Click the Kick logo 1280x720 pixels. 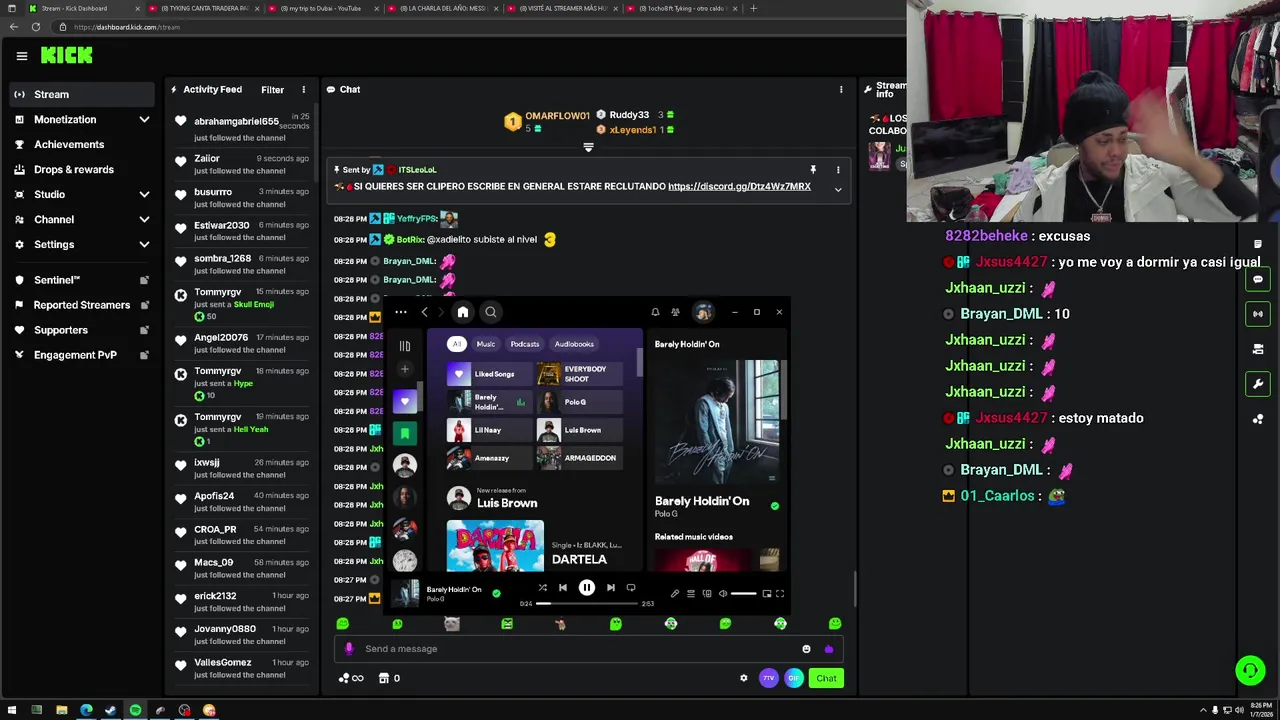pos(67,56)
